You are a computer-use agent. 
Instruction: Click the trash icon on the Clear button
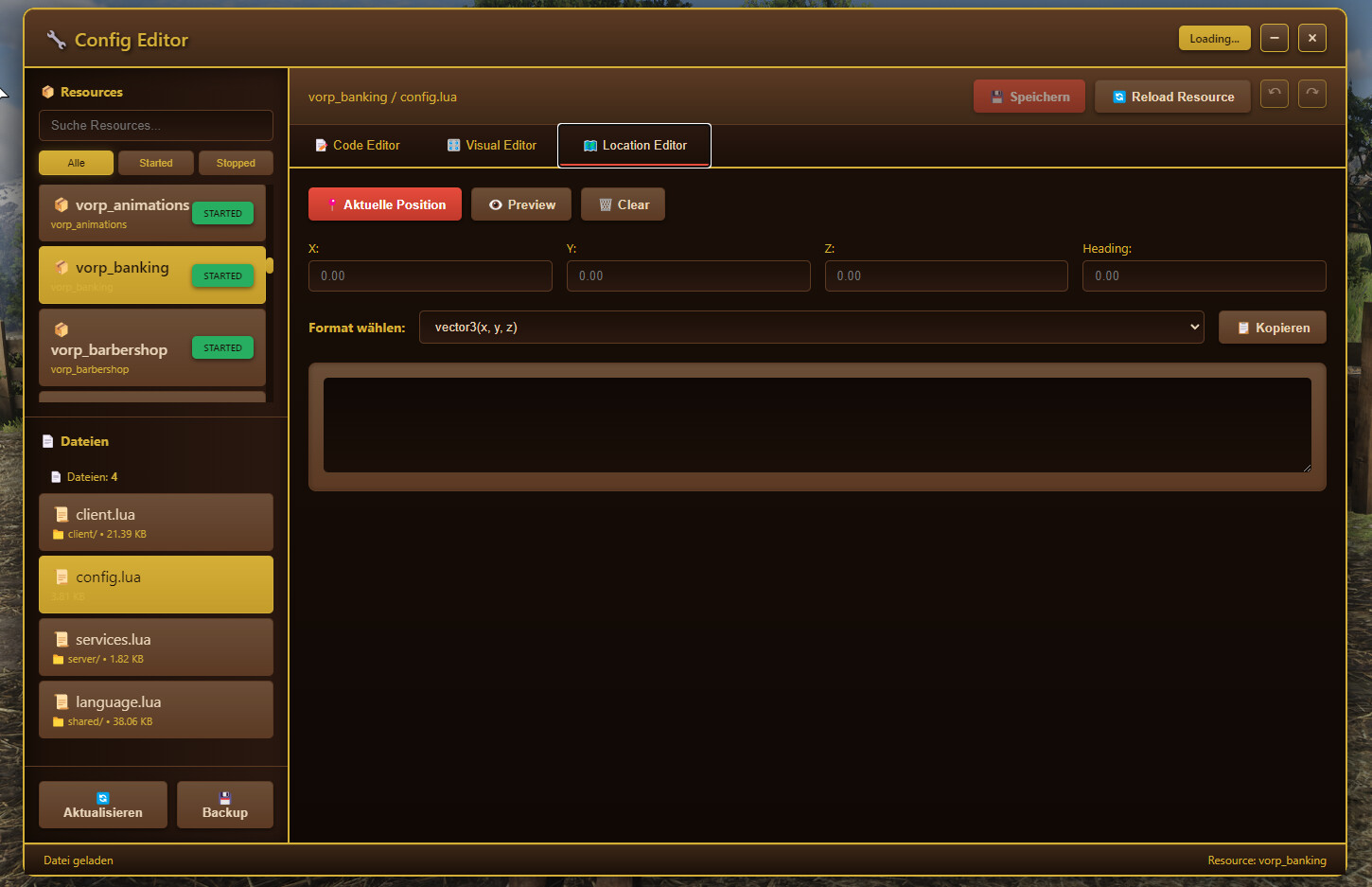[606, 204]
